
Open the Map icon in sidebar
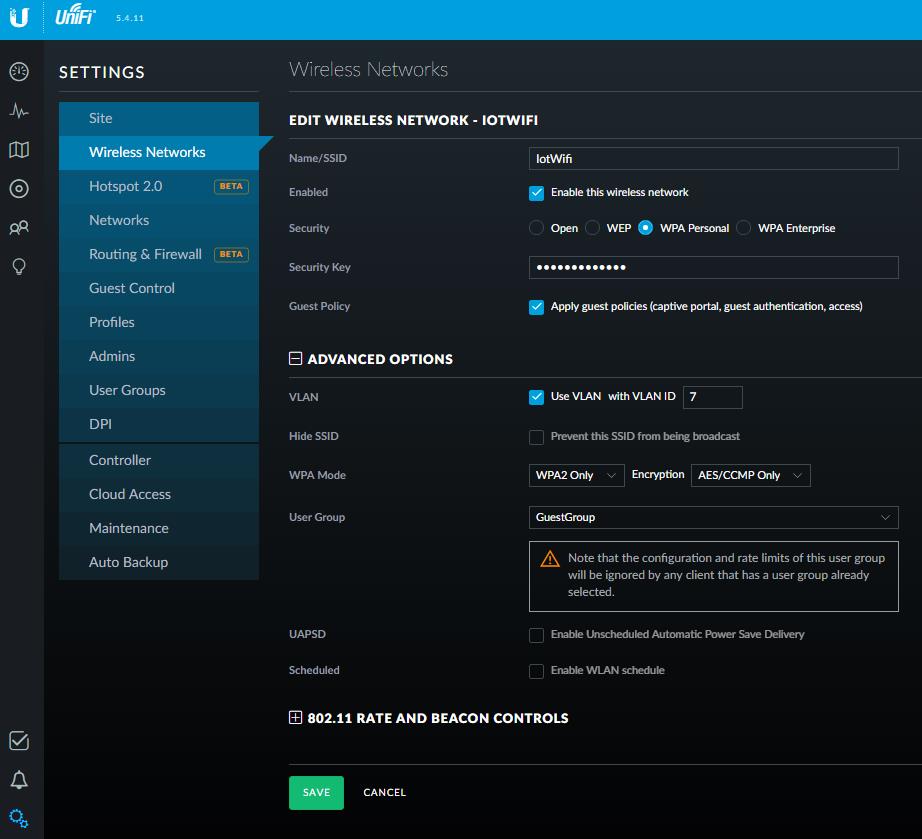click(x=19, y=150)
